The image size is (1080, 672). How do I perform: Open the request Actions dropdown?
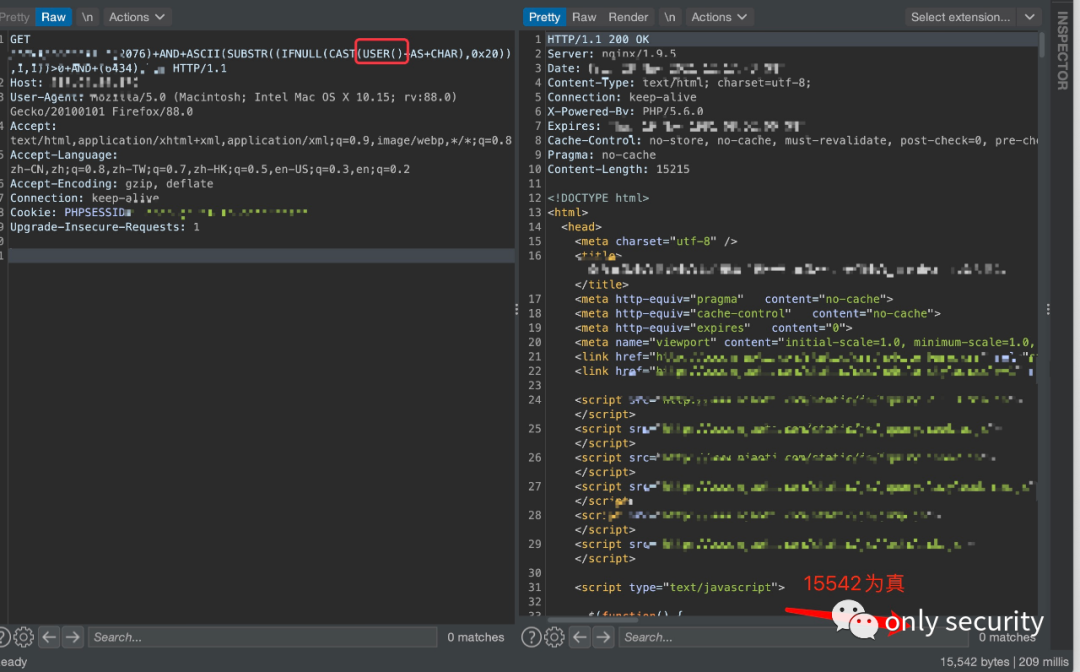click(137, 17)
